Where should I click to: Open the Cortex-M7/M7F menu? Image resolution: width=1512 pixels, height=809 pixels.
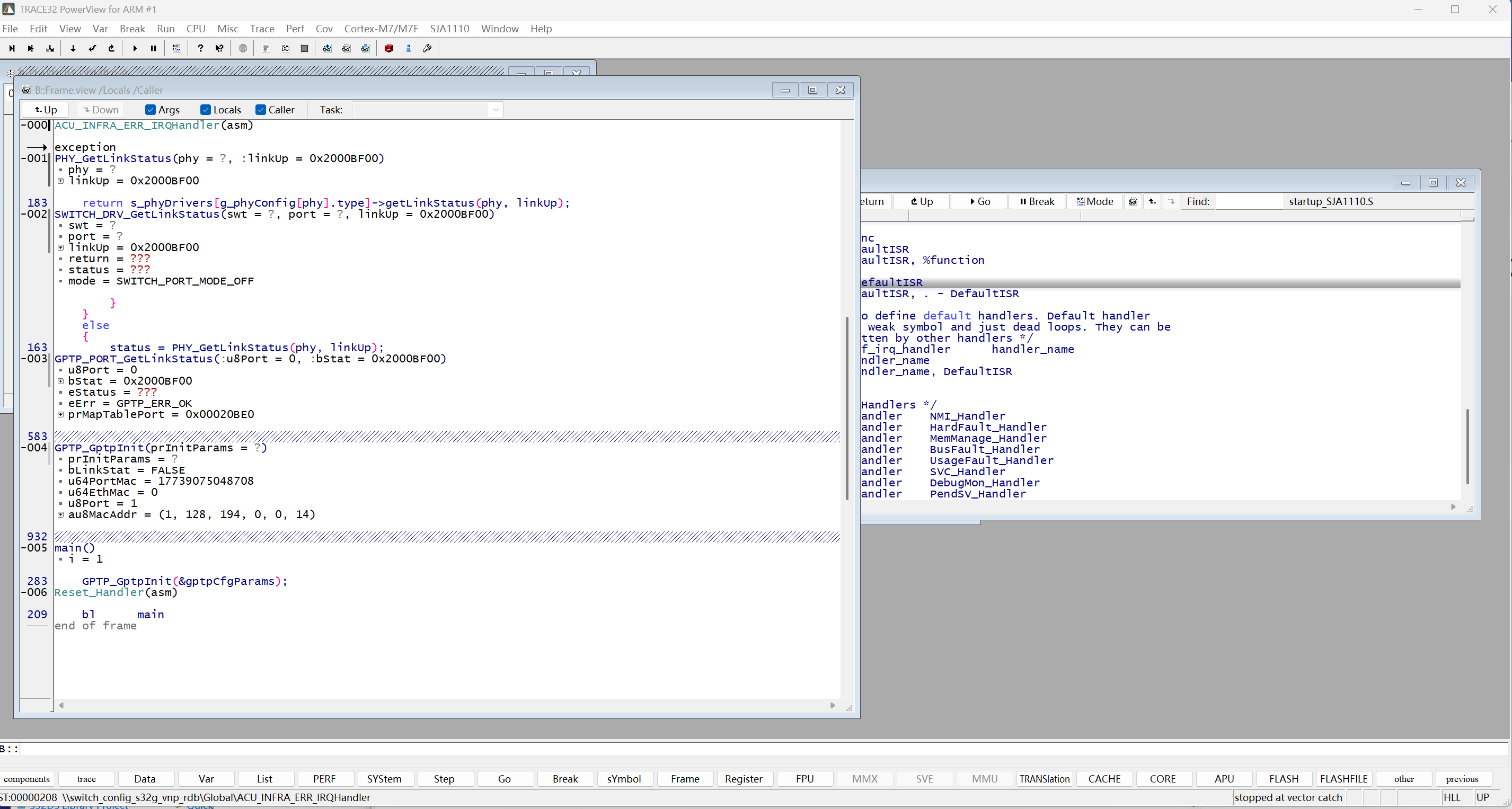click(x=381, y=29)
